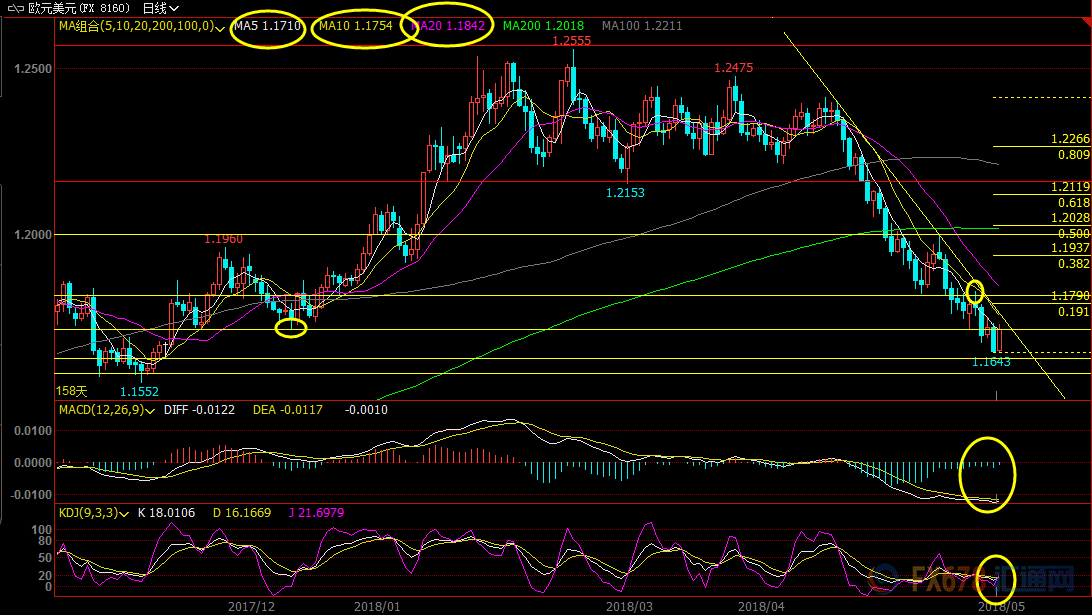Click the gray MA100 1.2211 legend
Screen dimensions: 1092x615
point(641,26)
